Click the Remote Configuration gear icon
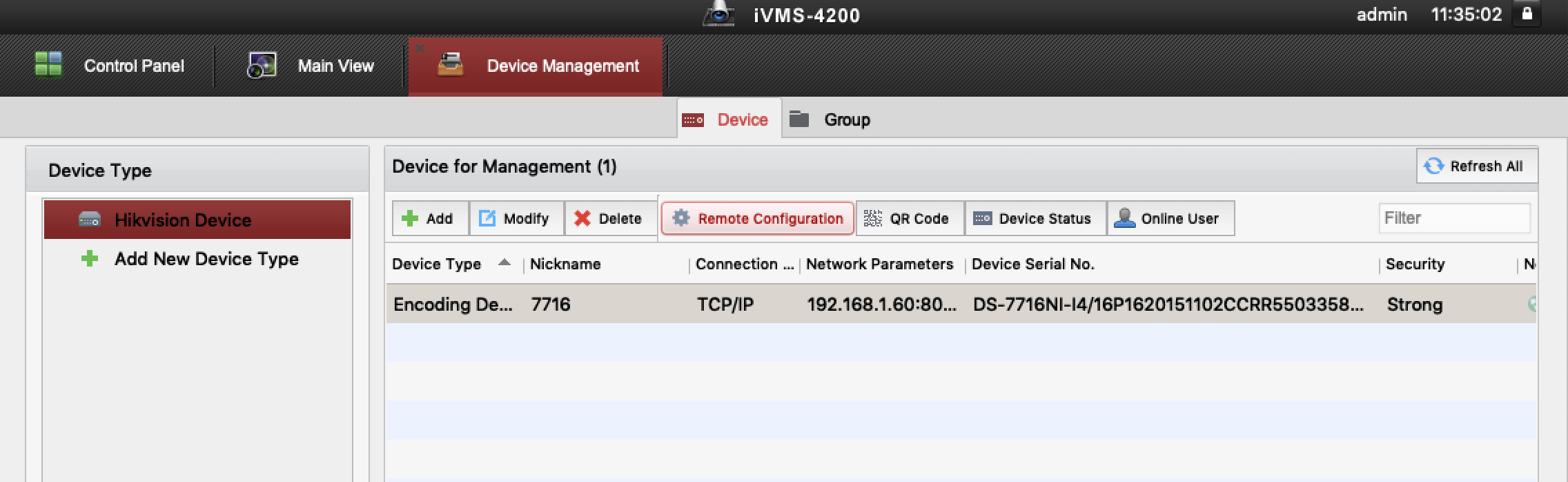 [x=681, y=218]
